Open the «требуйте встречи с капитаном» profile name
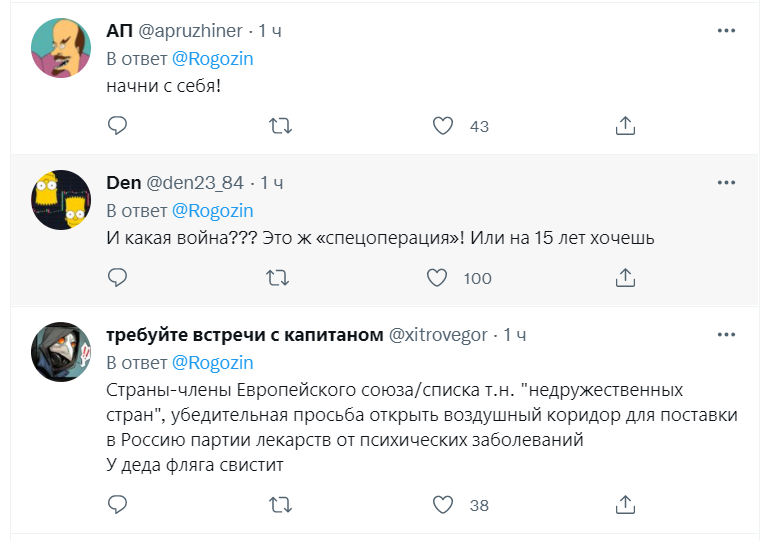Viewport: 764px width, 541px height. coord(245,334)
